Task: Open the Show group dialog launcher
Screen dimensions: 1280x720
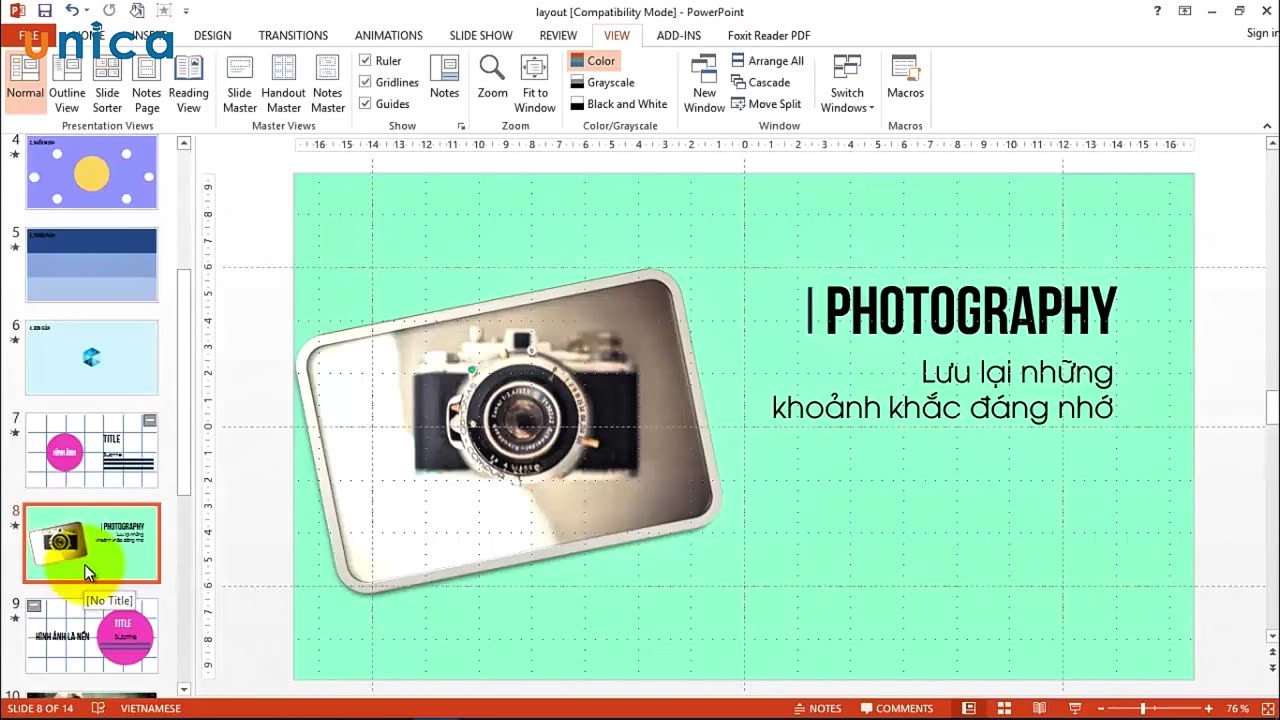Action: tap(461, 127)
